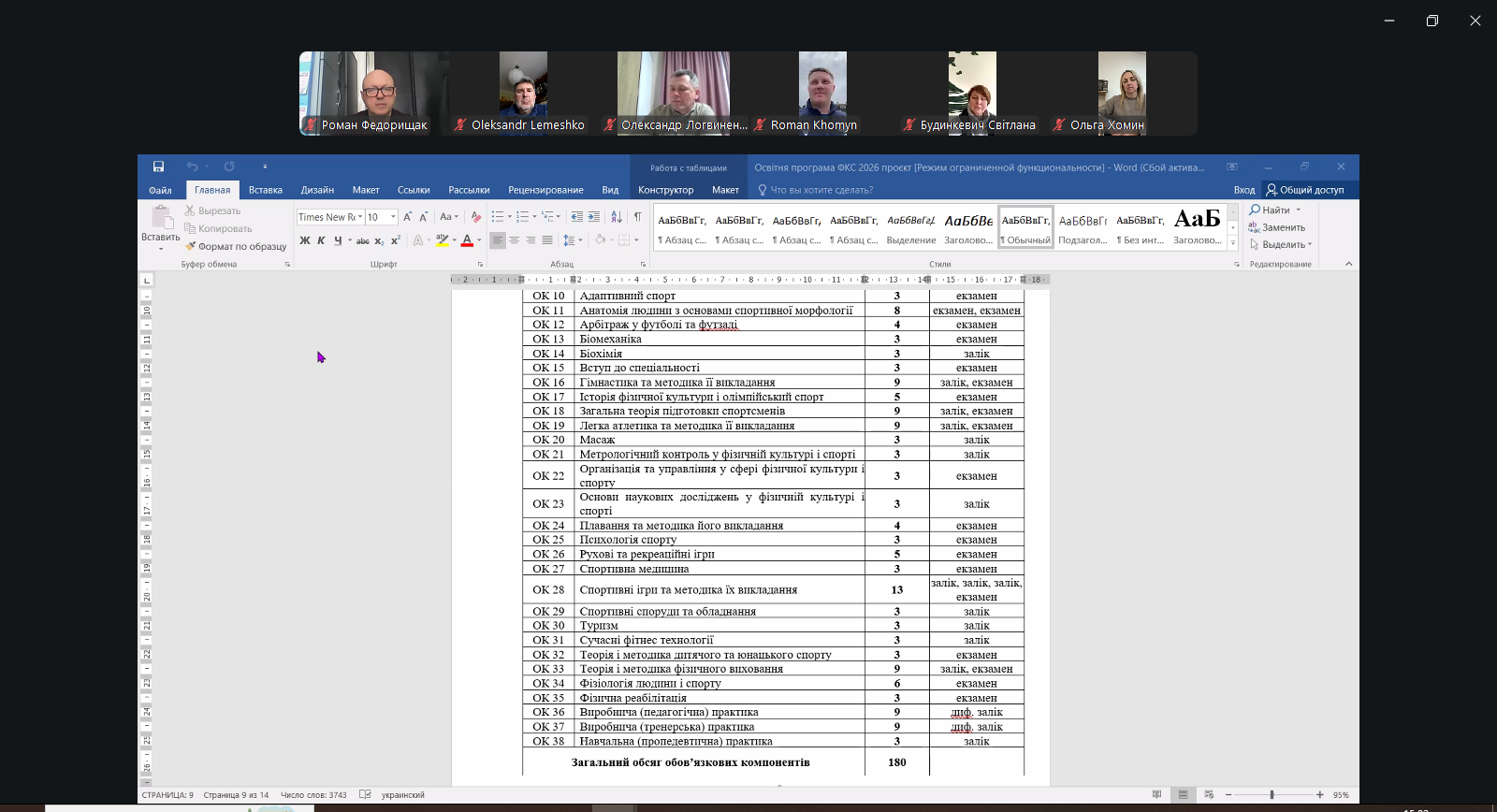Toggle italic formatting with К button

[x=321, y=240]
